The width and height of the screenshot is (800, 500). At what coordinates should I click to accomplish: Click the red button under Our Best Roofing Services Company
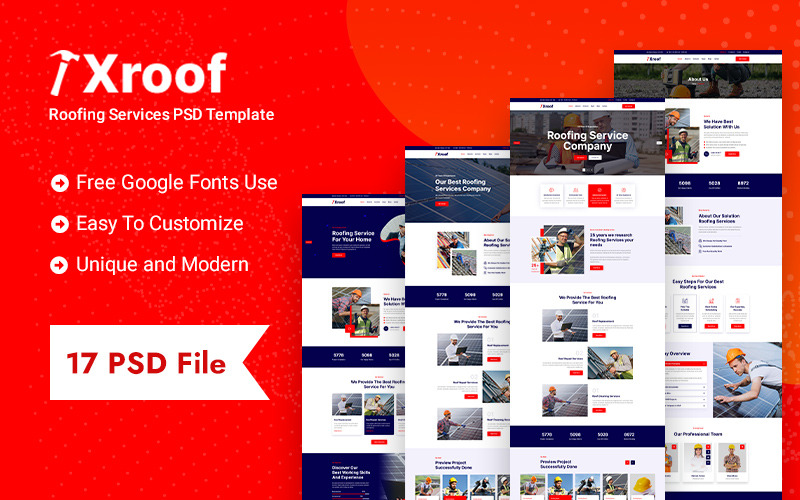442,204
